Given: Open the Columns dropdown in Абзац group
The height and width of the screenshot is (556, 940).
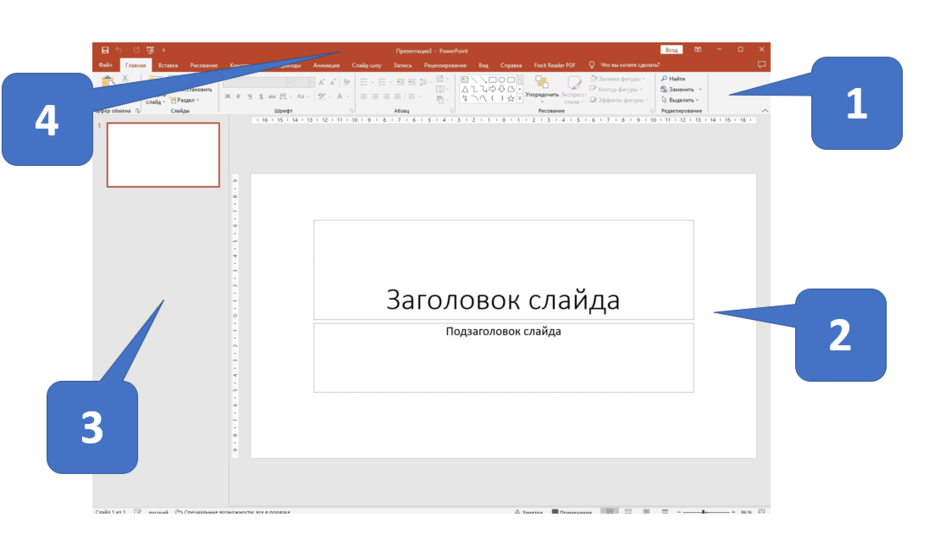Looking at the screenshot, I should click(x=413, y=97).
